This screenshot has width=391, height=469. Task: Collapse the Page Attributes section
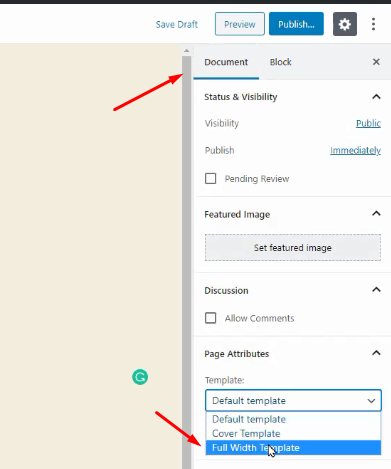(x=376, y=353)
